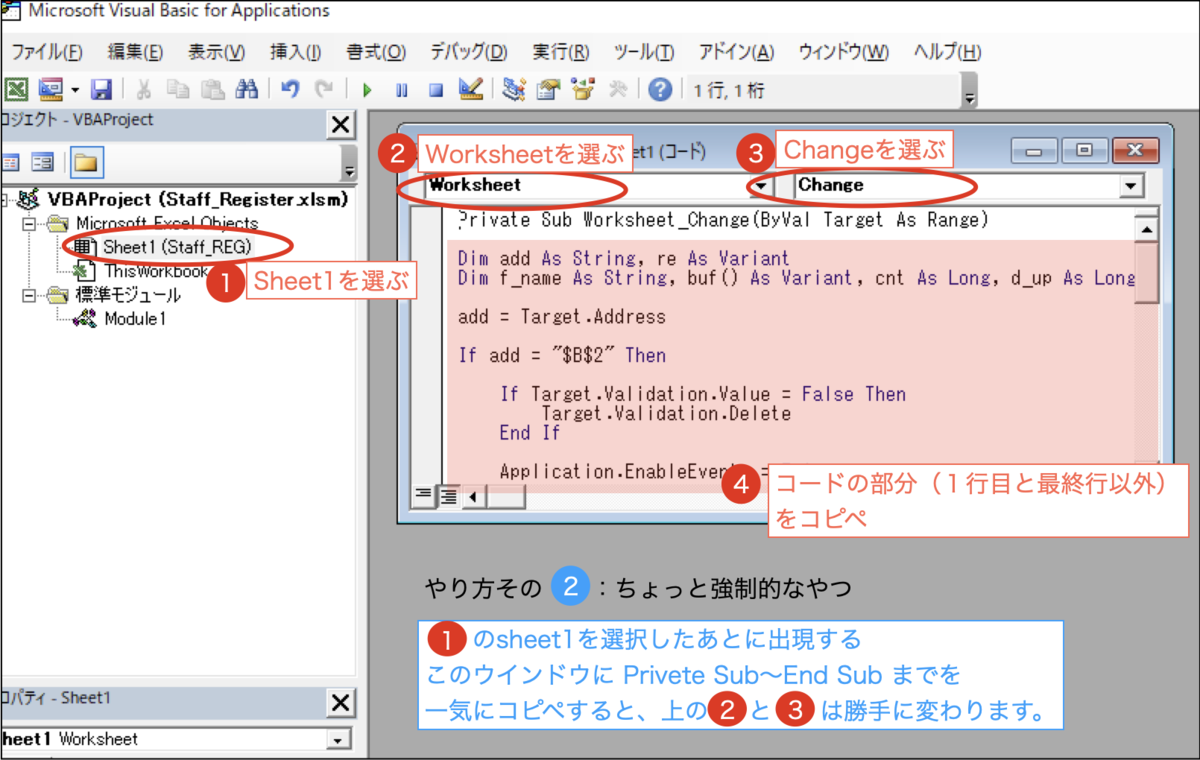Open the Properties Window toolbar icon
Screen dimensions: 1200x760
[548, 89]
